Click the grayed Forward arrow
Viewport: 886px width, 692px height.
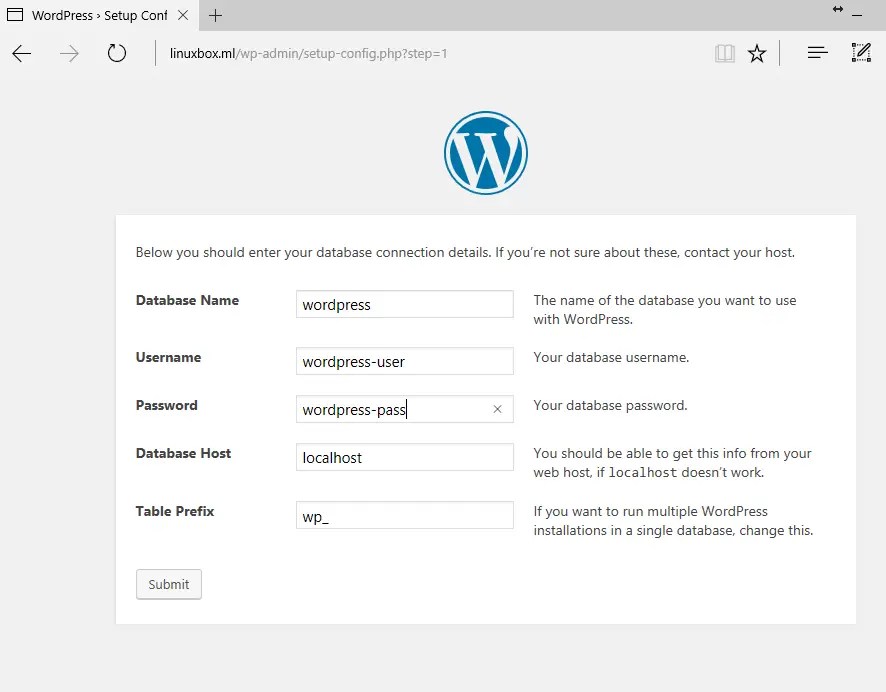click(68, 54)
